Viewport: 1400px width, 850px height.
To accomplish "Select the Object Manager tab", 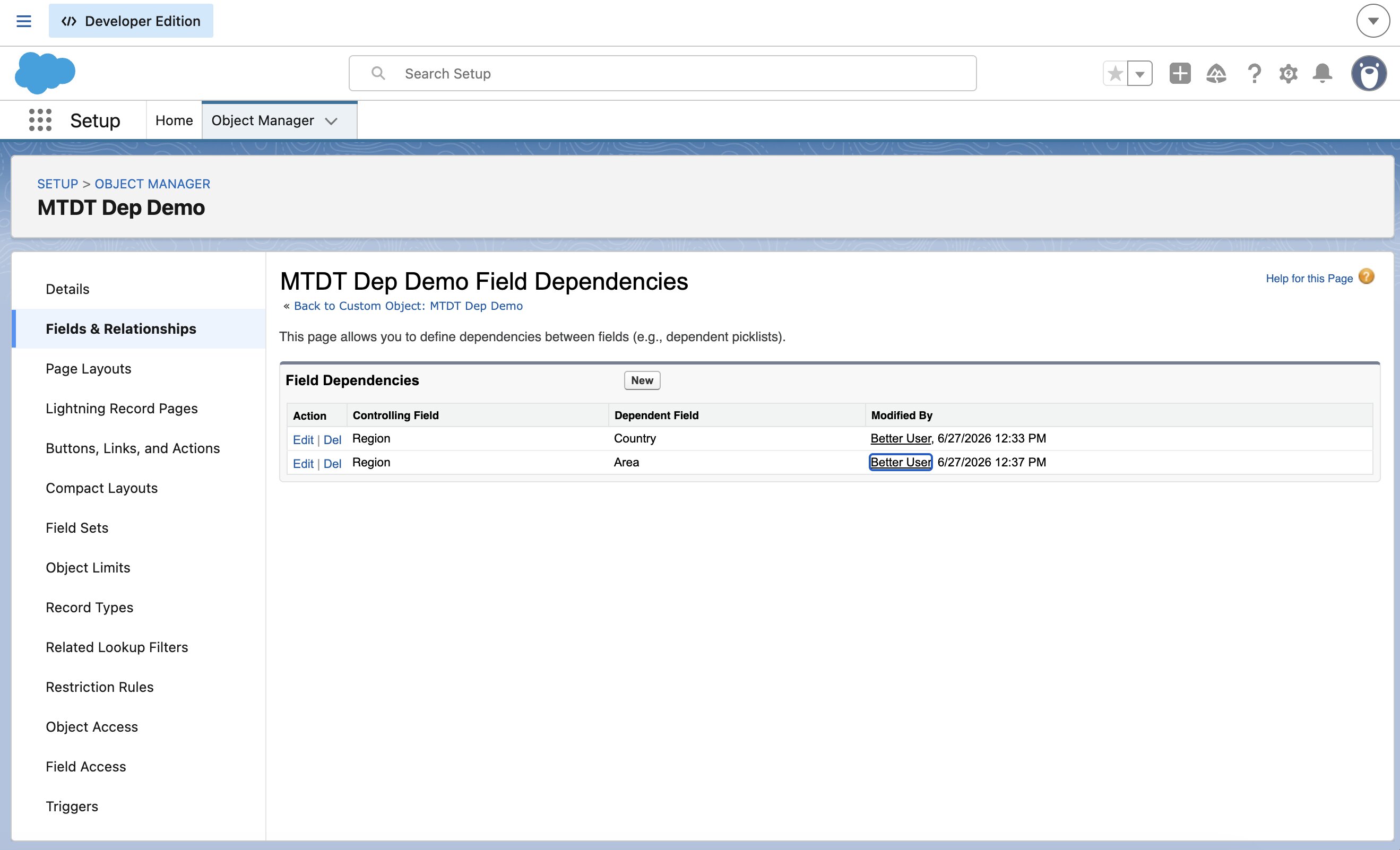I will click(263, 120).
